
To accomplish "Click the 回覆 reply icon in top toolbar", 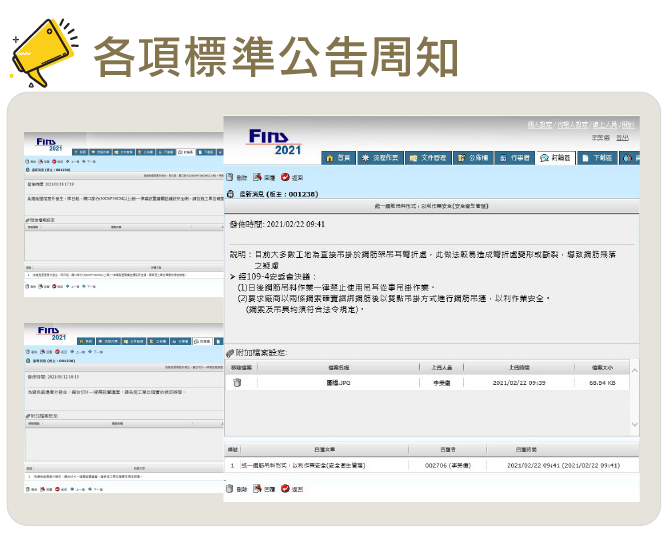I will (262, 177).
